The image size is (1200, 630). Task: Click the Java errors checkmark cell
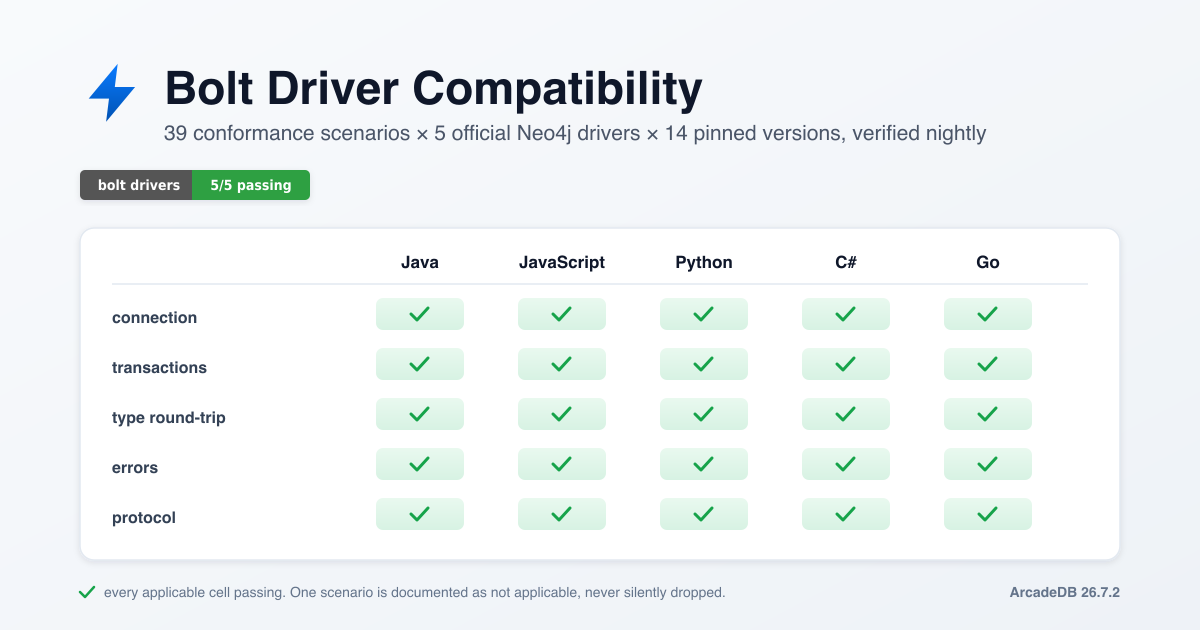point(420,464)
